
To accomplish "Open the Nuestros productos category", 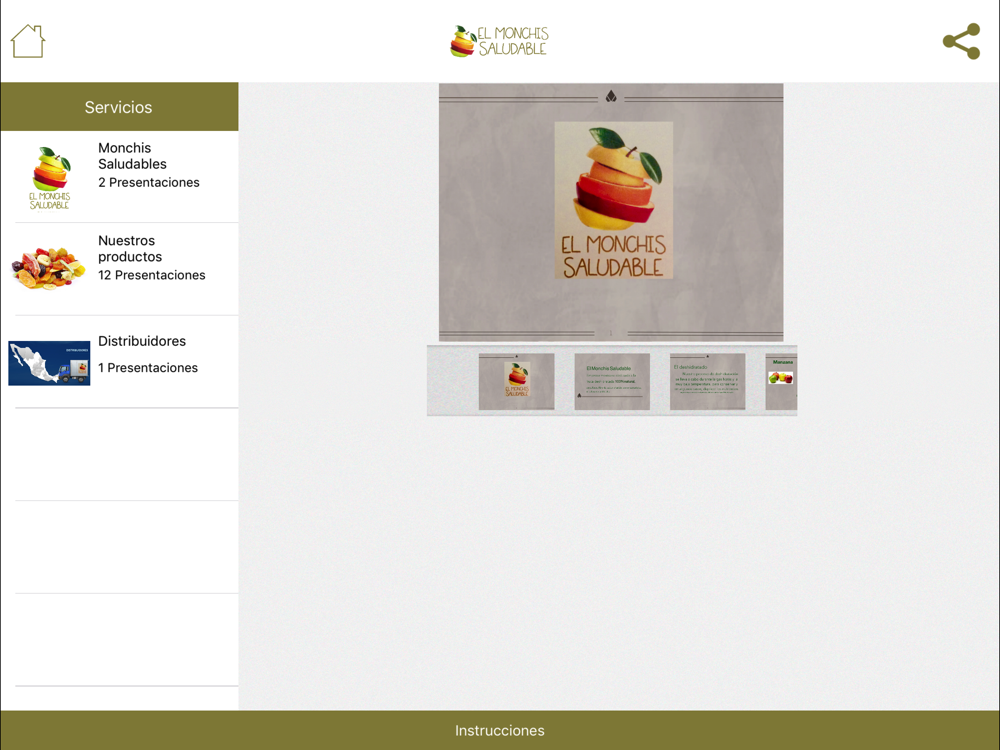I will [x=119, y=269].
